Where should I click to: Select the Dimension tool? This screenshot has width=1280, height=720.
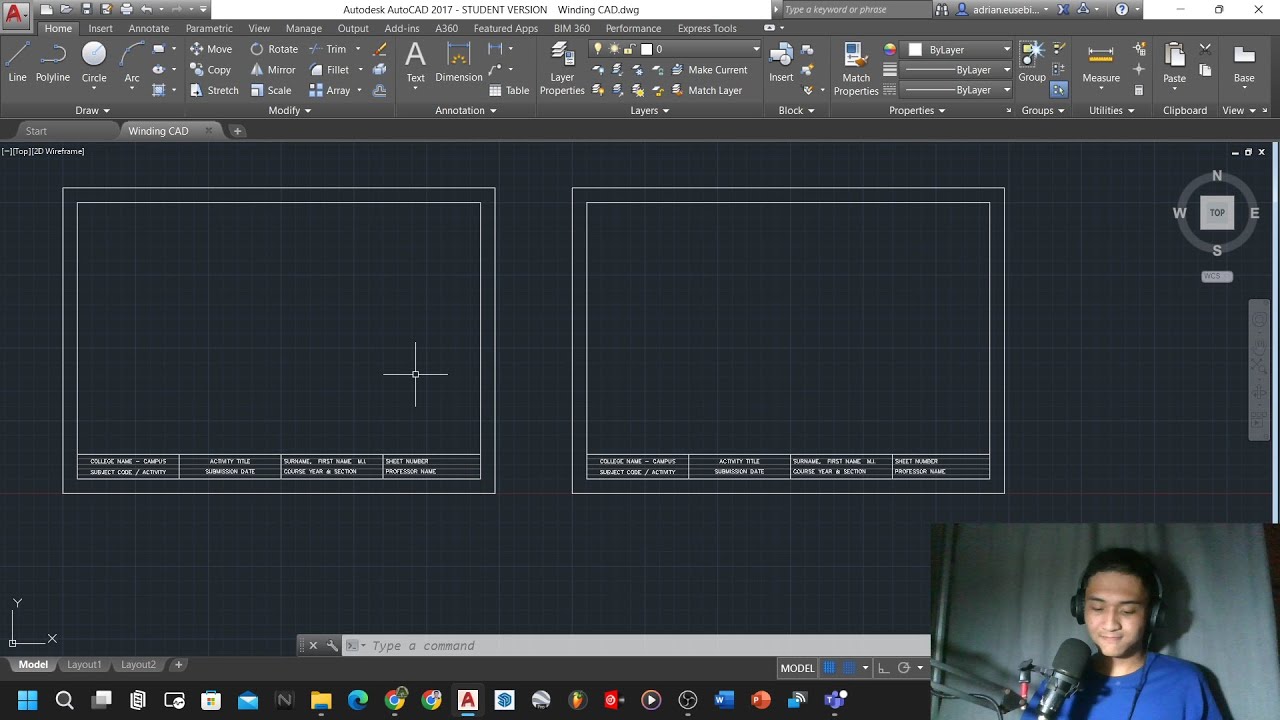click(x=459, y=62)
